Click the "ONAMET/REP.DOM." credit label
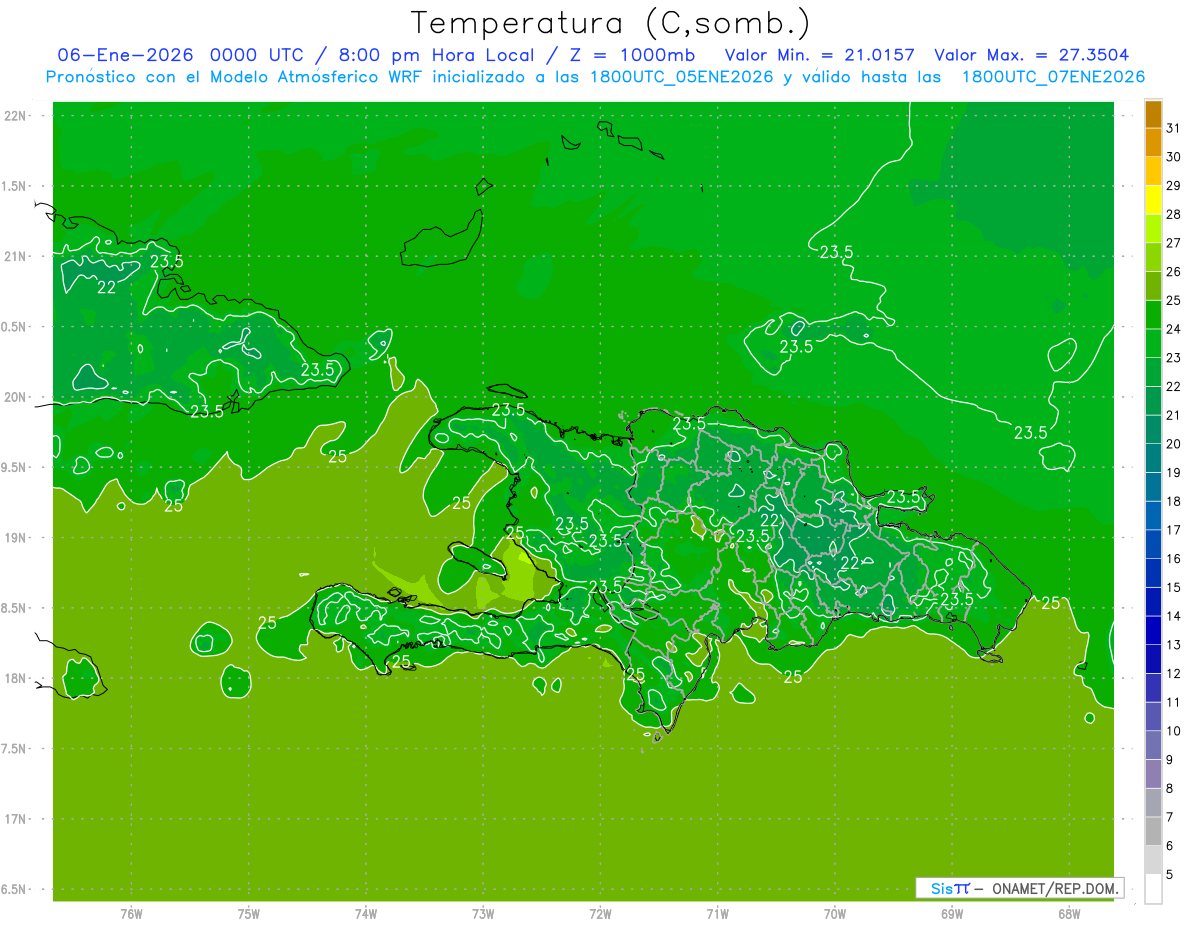This screenshot has width=1200, height=927. 1055,888
